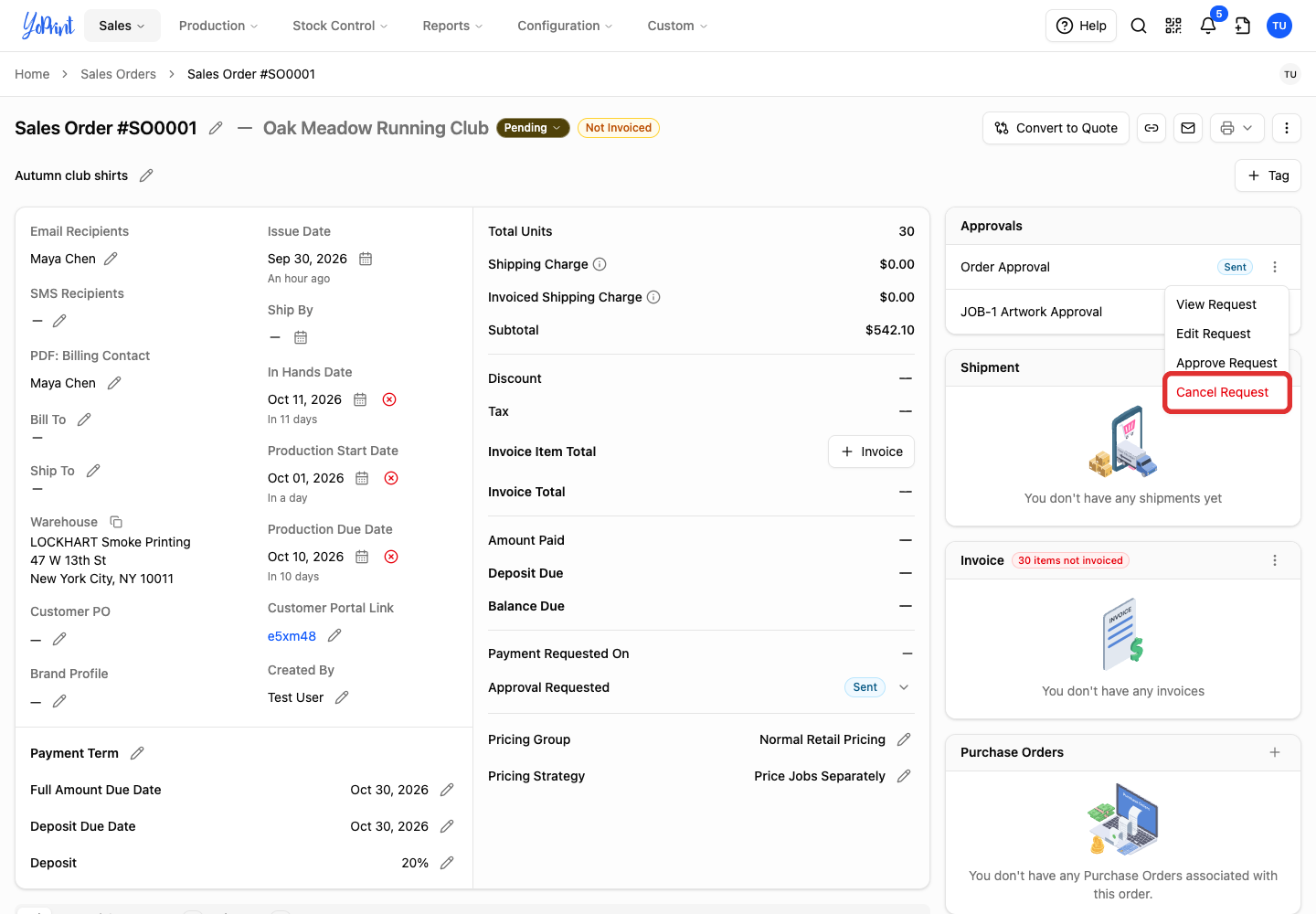The image size is (1316, 914).
Task: Open the Issue Date calendar picker
Action: 366,259
